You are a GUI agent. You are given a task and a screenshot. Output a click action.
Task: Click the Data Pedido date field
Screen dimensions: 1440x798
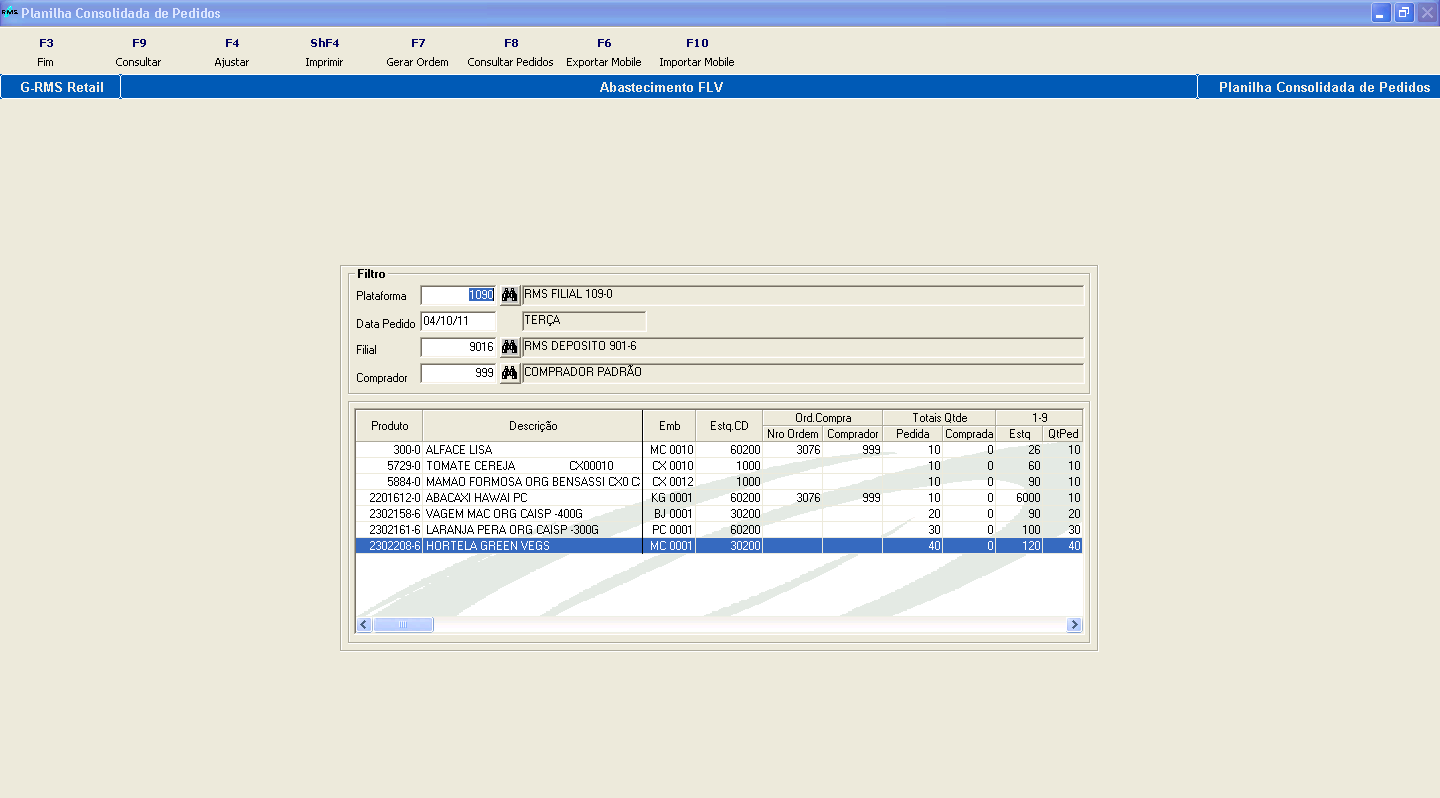pos(459,321)
